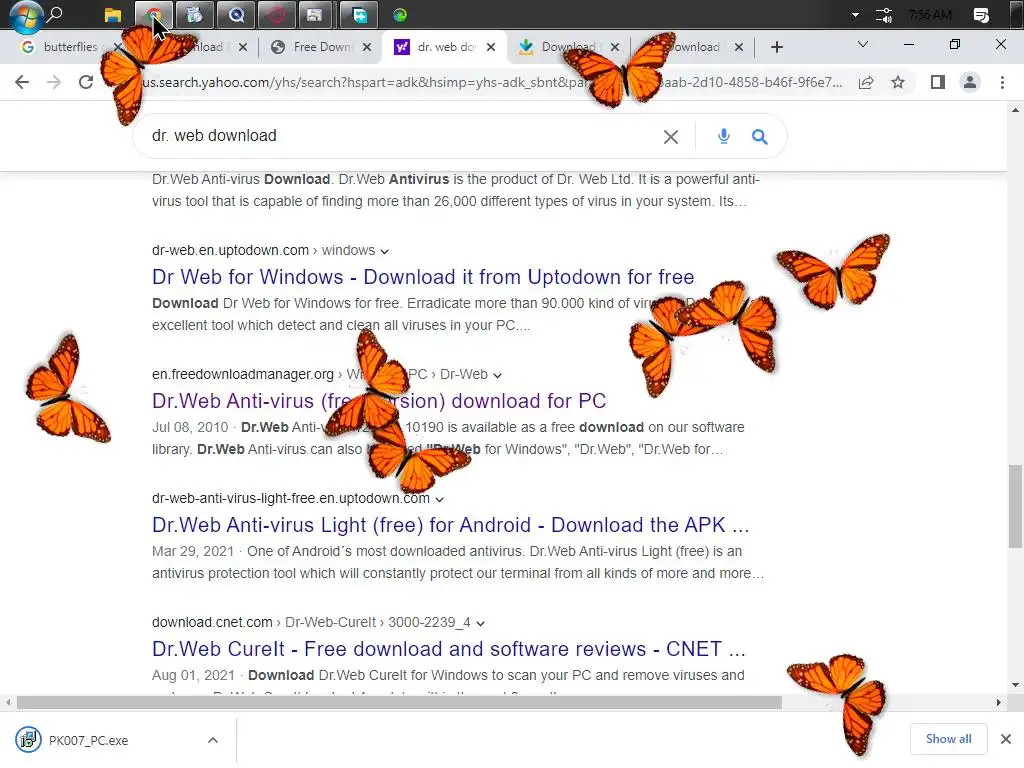The width and height of the screenshot is (1024, 768).
Task: Show all downloads
Action: pyautogui.click(x=948, y=739)
